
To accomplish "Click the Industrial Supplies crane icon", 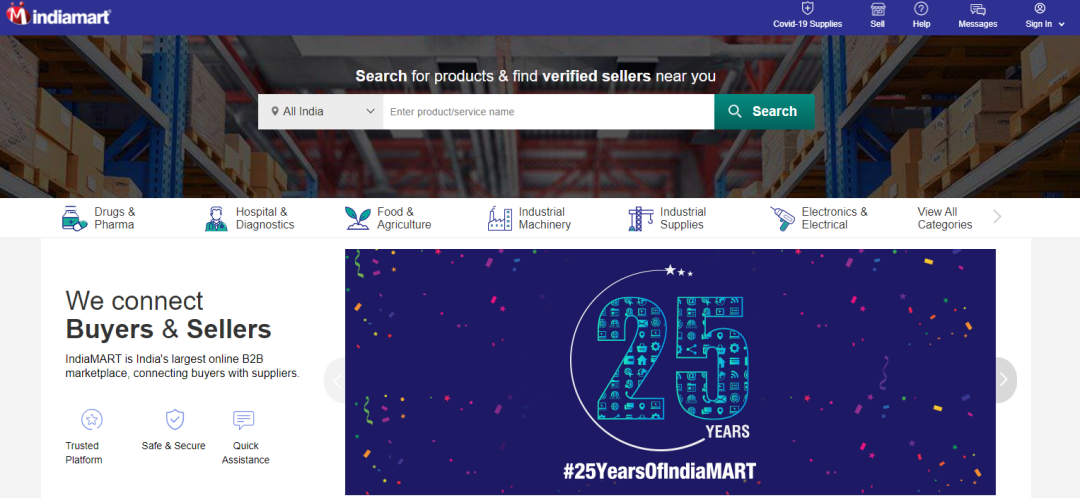I will tap(640, 218).
